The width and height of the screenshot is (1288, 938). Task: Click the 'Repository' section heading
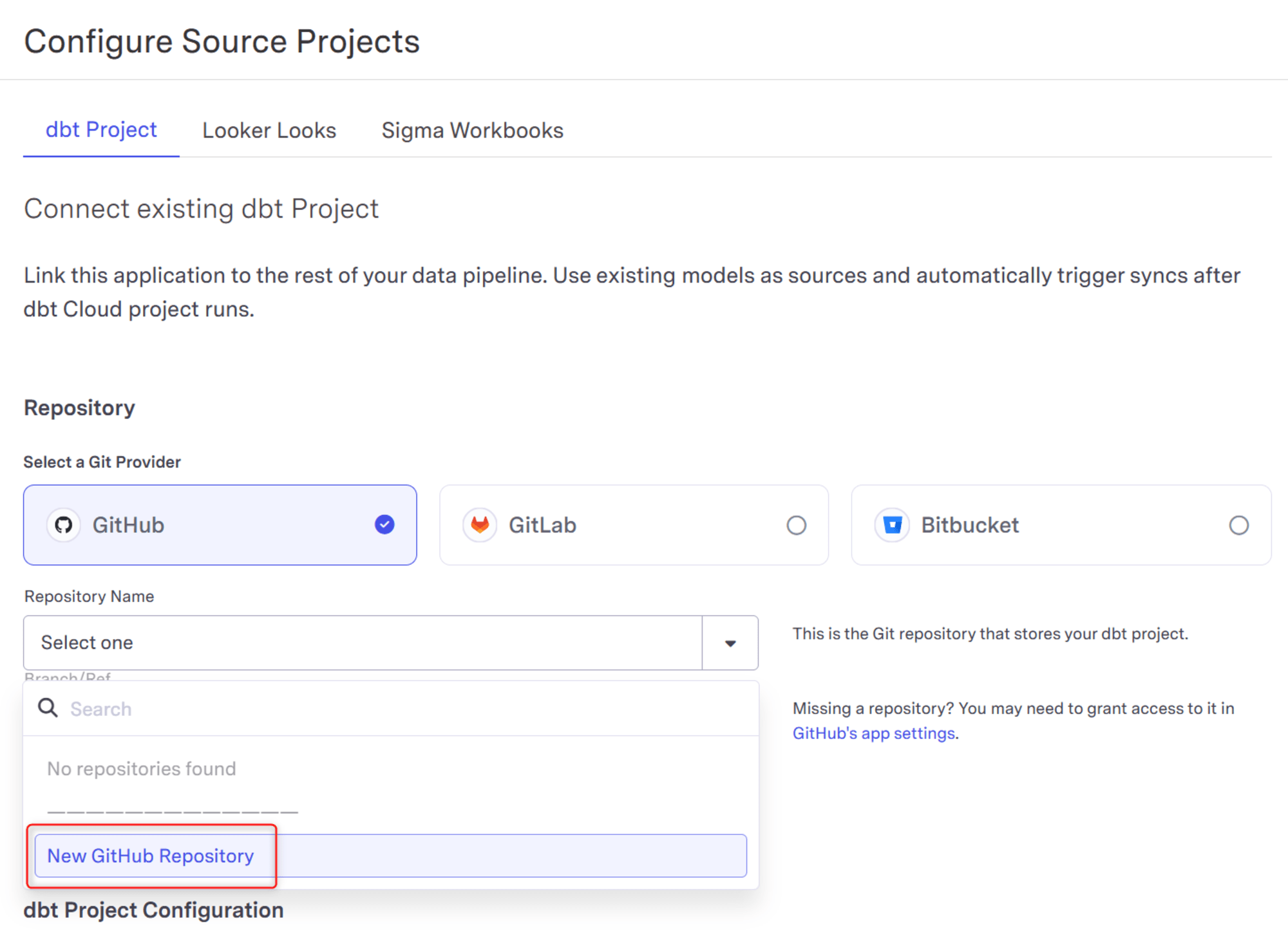[79, 408]
